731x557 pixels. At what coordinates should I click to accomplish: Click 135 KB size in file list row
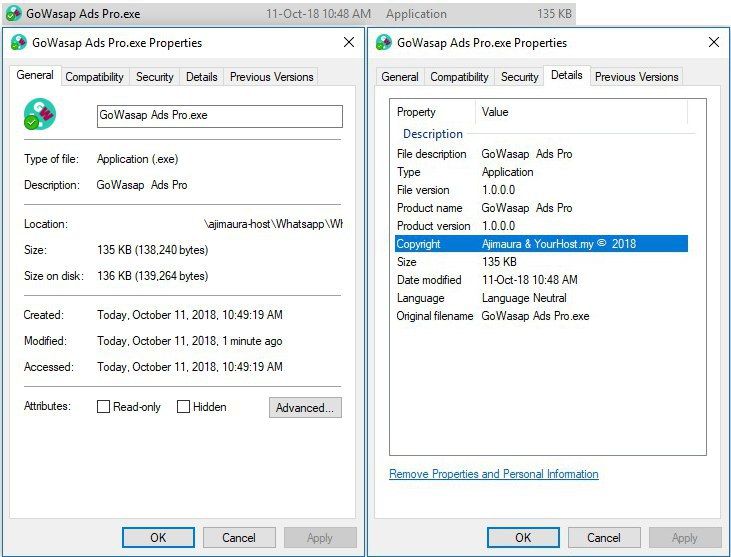pyautogui.click(x=554, y=14)
